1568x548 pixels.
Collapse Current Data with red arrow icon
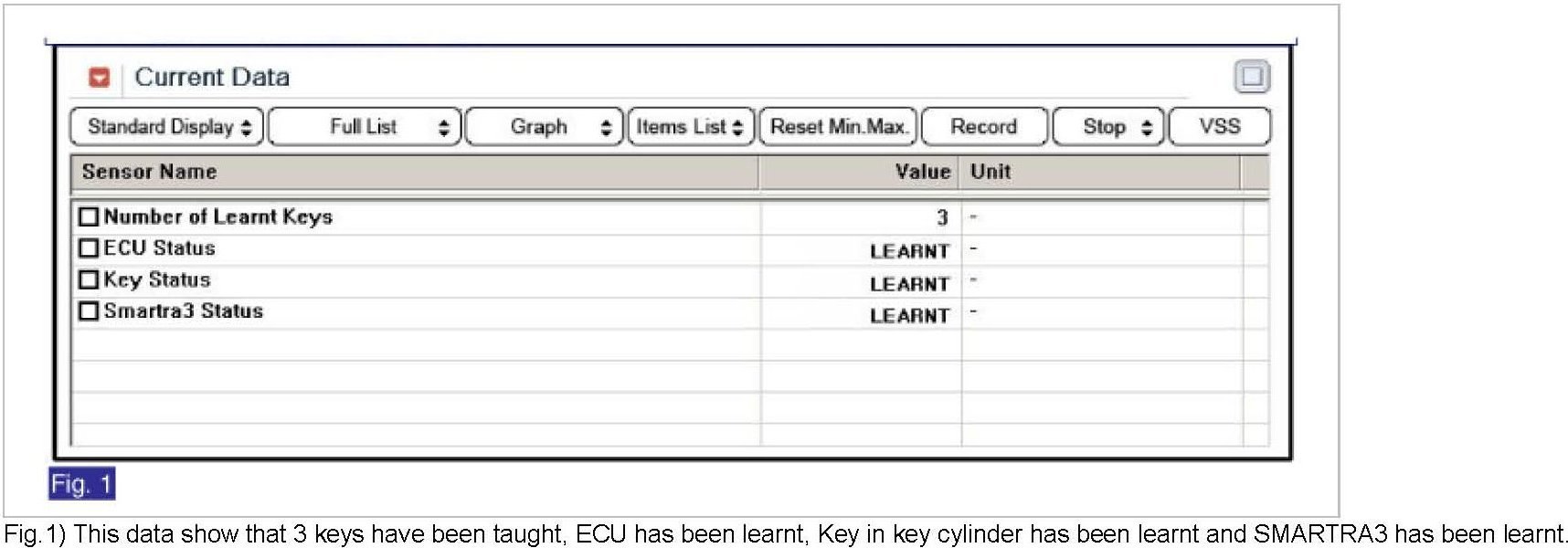coord(100,78)
